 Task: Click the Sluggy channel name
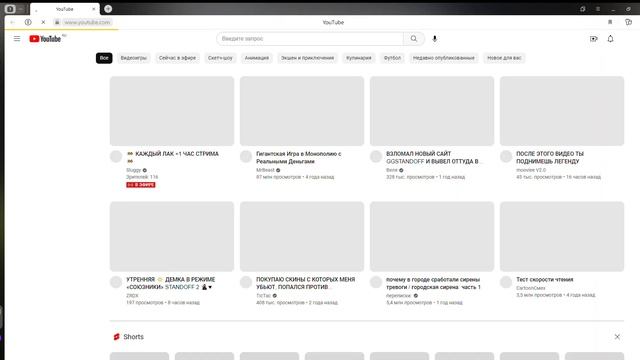133,170
